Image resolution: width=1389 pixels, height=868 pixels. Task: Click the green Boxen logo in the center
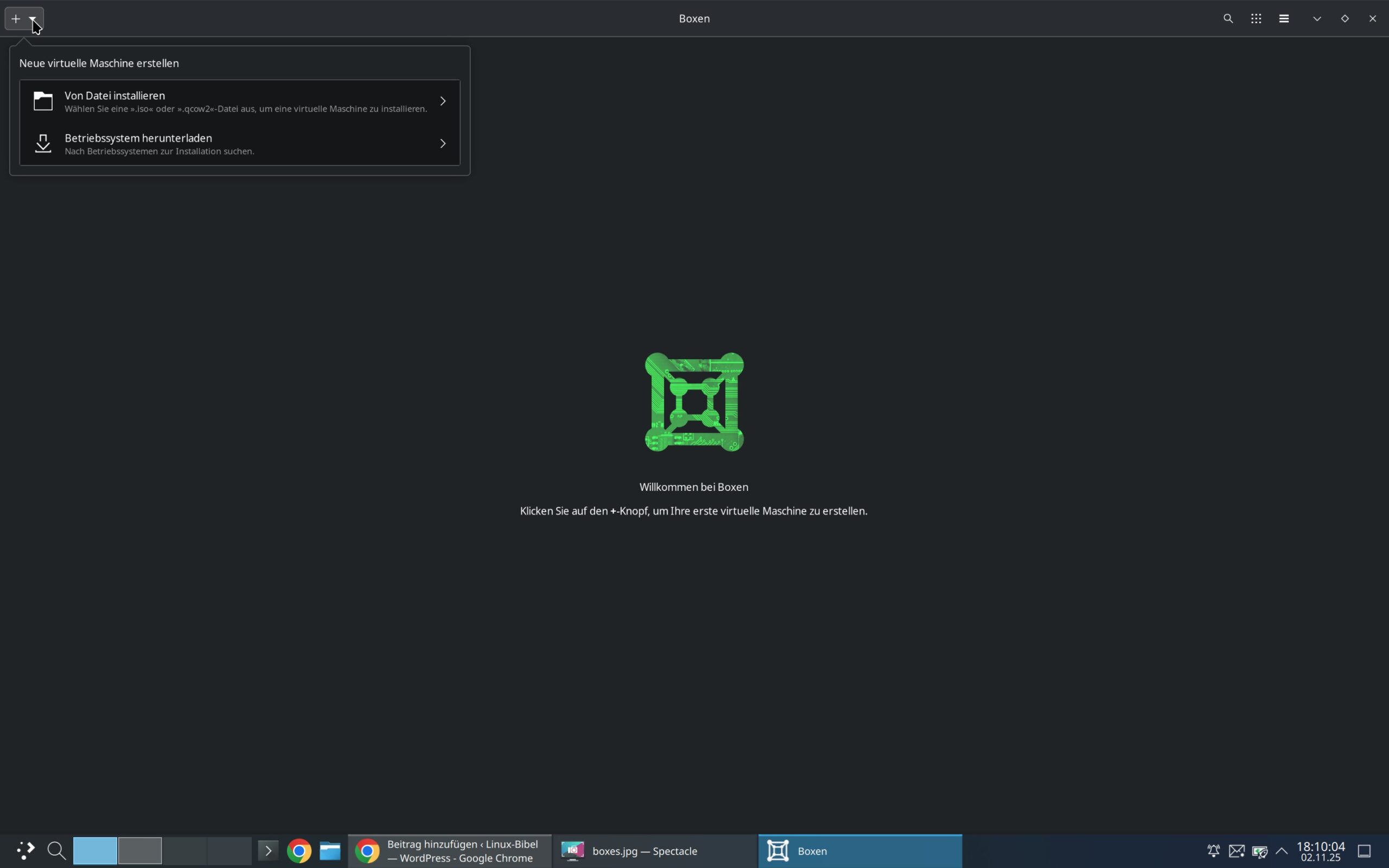[694, 402]
